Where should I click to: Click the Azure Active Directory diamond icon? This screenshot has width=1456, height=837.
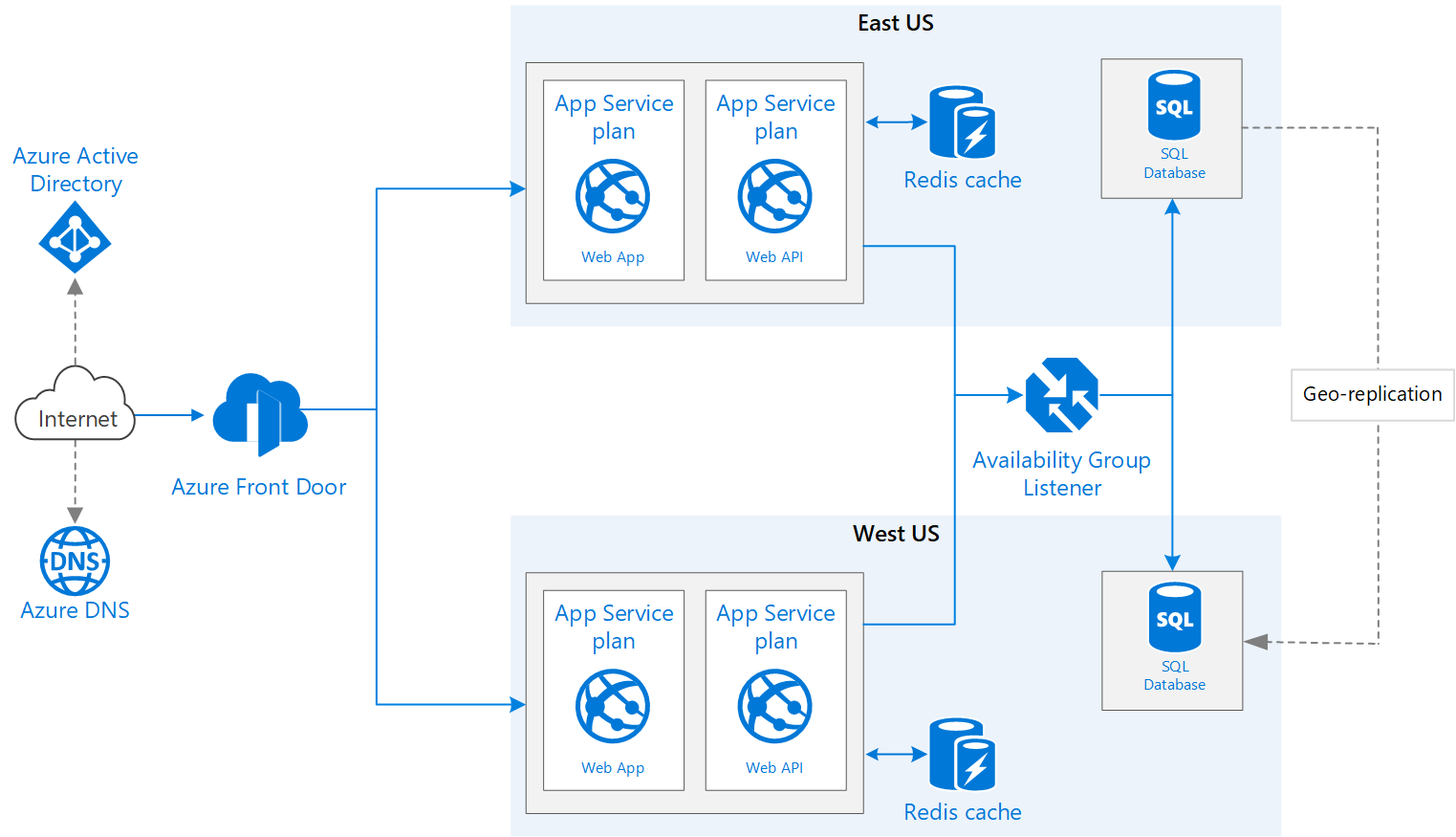click(75, 237)
